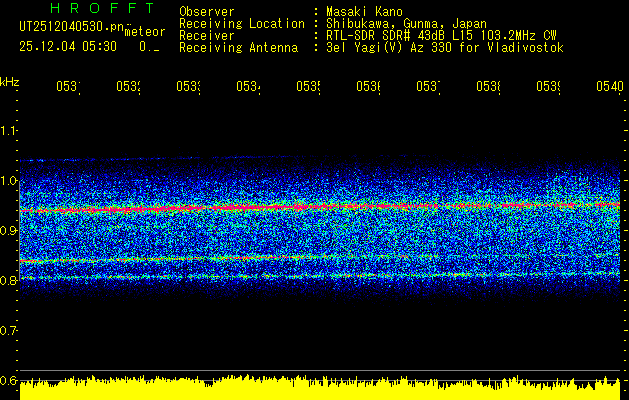This screenshot has height=400, width=629.
Task: Click the 0.7 kHz axis tick label
Action: click(8, 330)
